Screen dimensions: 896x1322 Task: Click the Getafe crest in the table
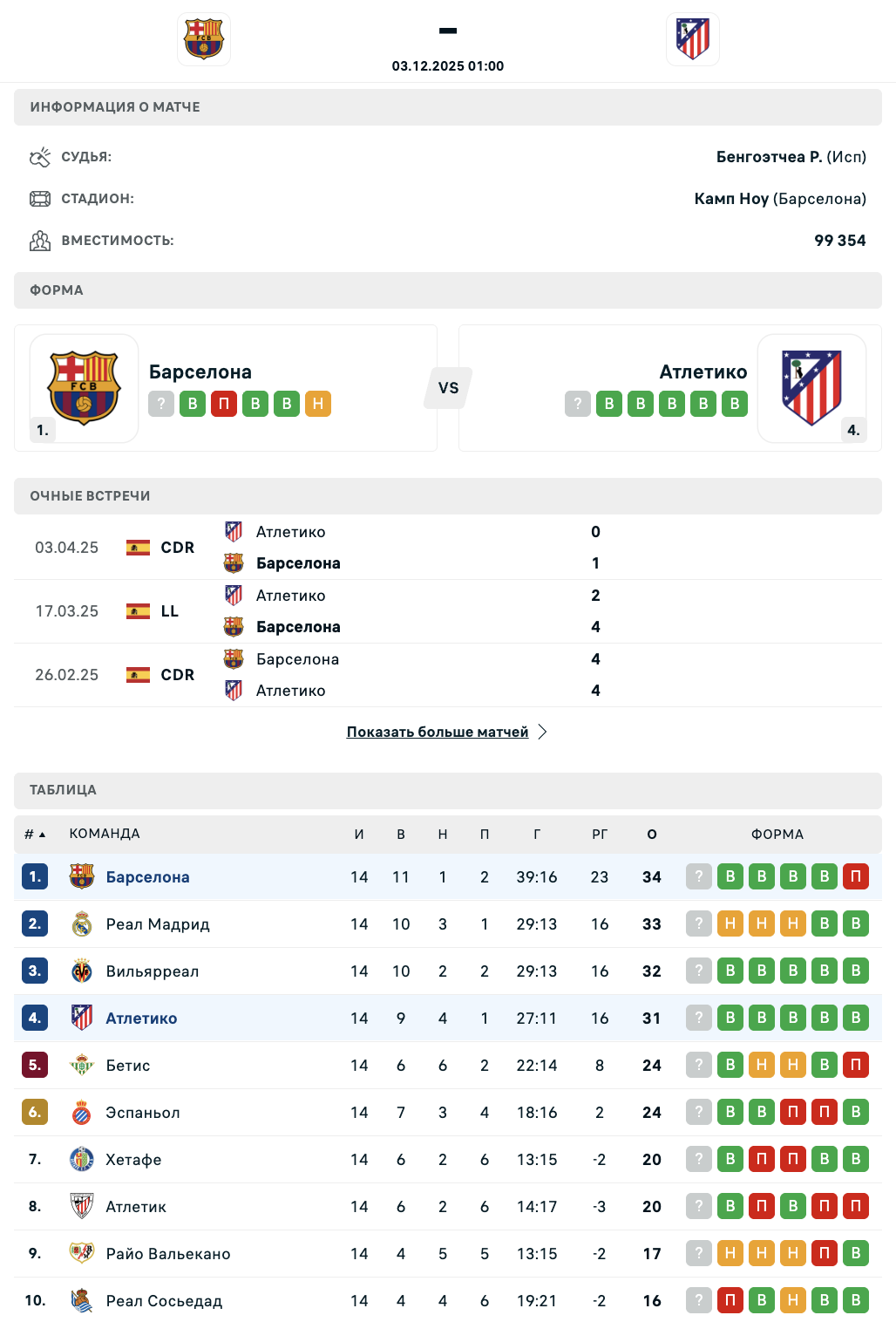[82, 1160]
